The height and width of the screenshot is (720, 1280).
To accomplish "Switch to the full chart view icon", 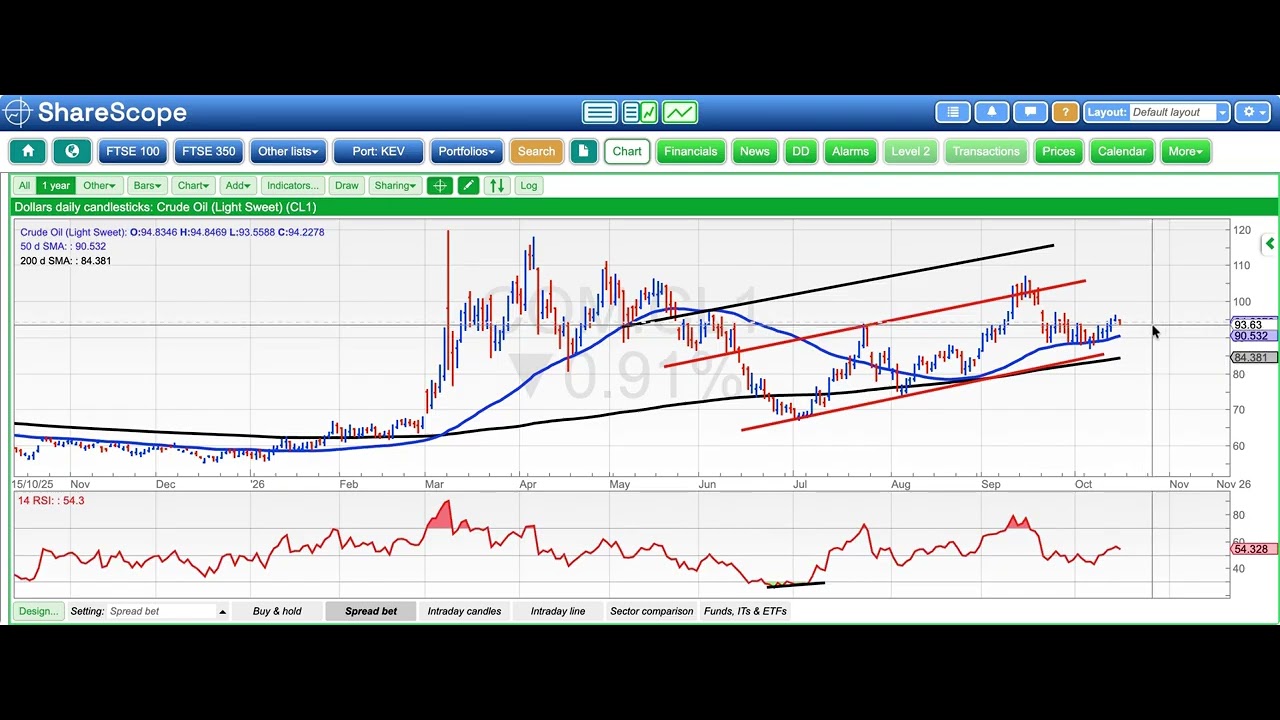I will (680, 112).
